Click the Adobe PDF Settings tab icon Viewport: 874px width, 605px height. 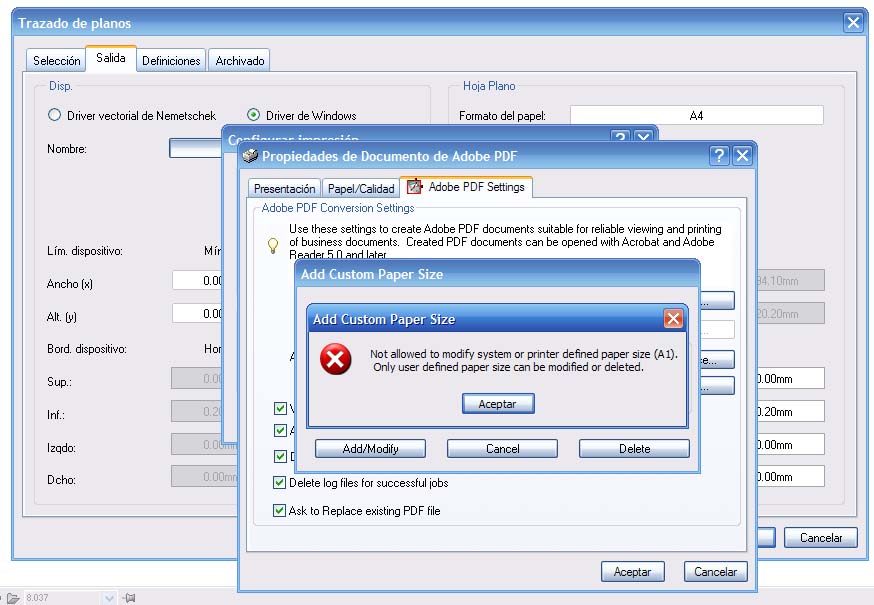[414, 186]
